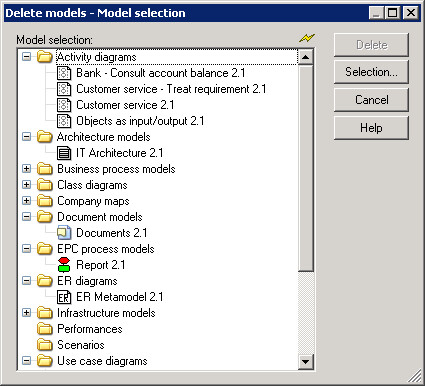The width and height of the screenshot is (425, 386).
Task: Expand the Business process models node
Action: 26,168
